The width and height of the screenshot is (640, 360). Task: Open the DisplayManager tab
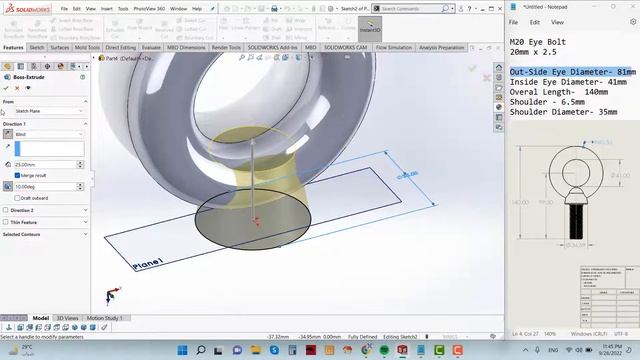[x=60, y=66]
